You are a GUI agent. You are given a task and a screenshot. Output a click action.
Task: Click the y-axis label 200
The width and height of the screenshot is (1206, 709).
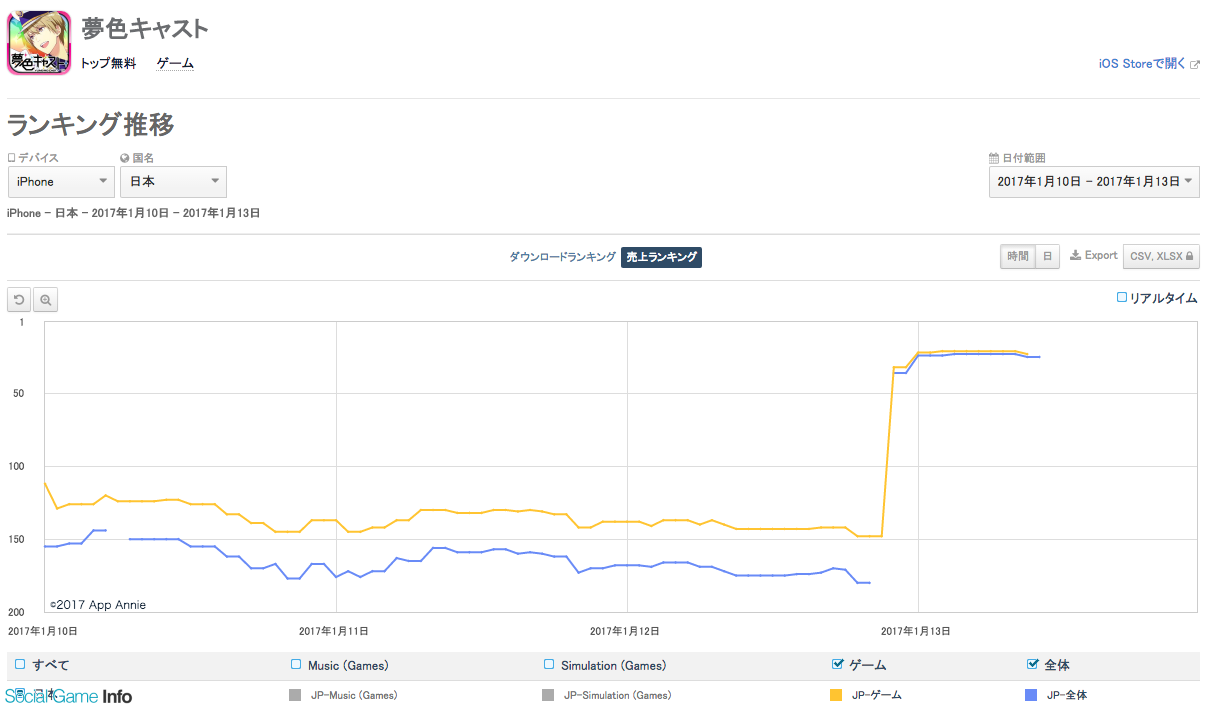(15, 612)
